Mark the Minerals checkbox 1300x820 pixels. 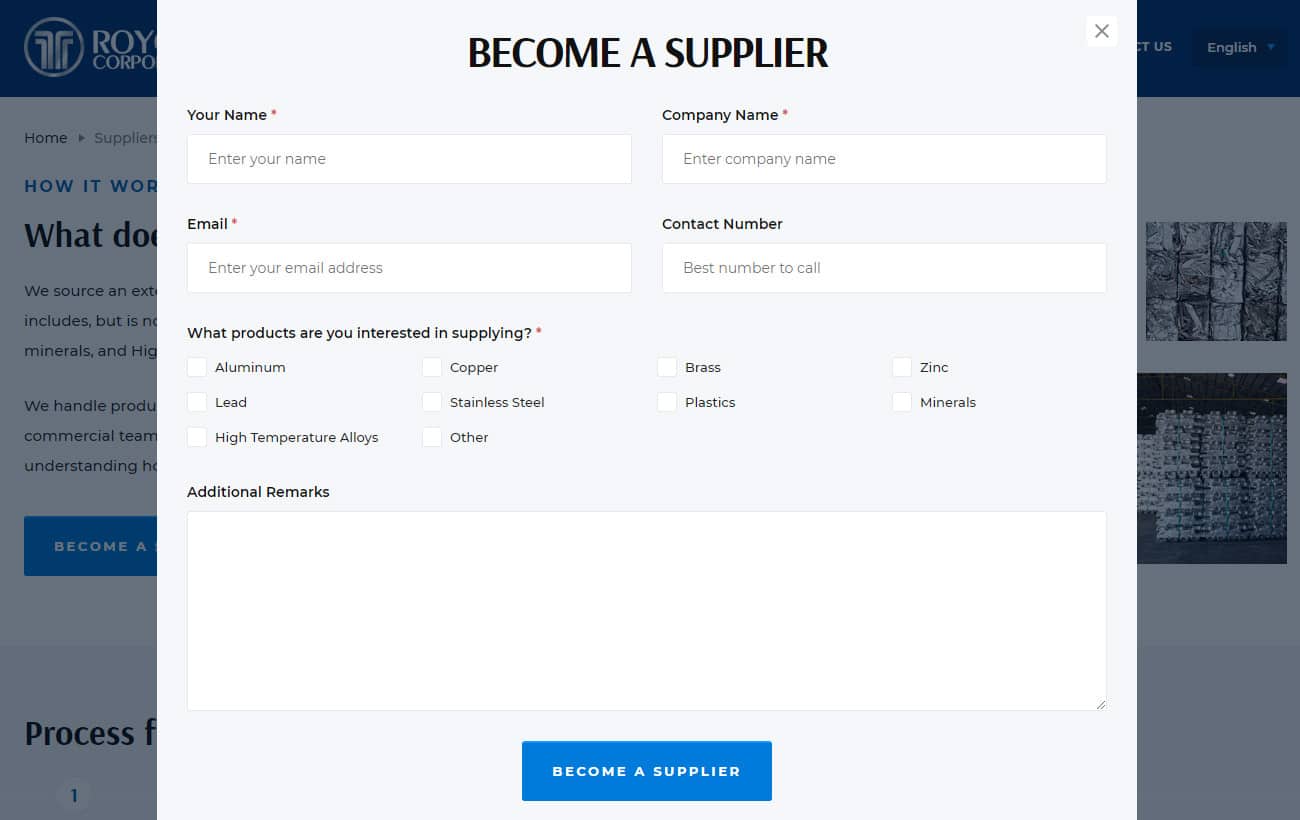[x=902, y=402]
